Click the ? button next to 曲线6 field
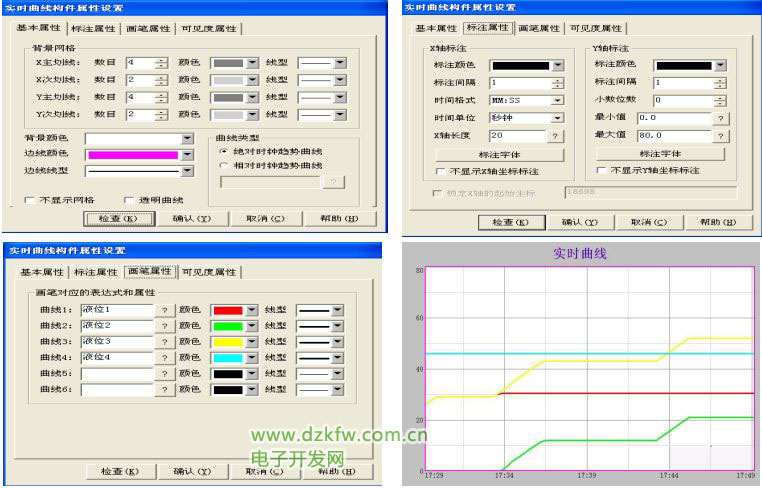This screenshot has width=762, height=488. (x=165, y=388)
